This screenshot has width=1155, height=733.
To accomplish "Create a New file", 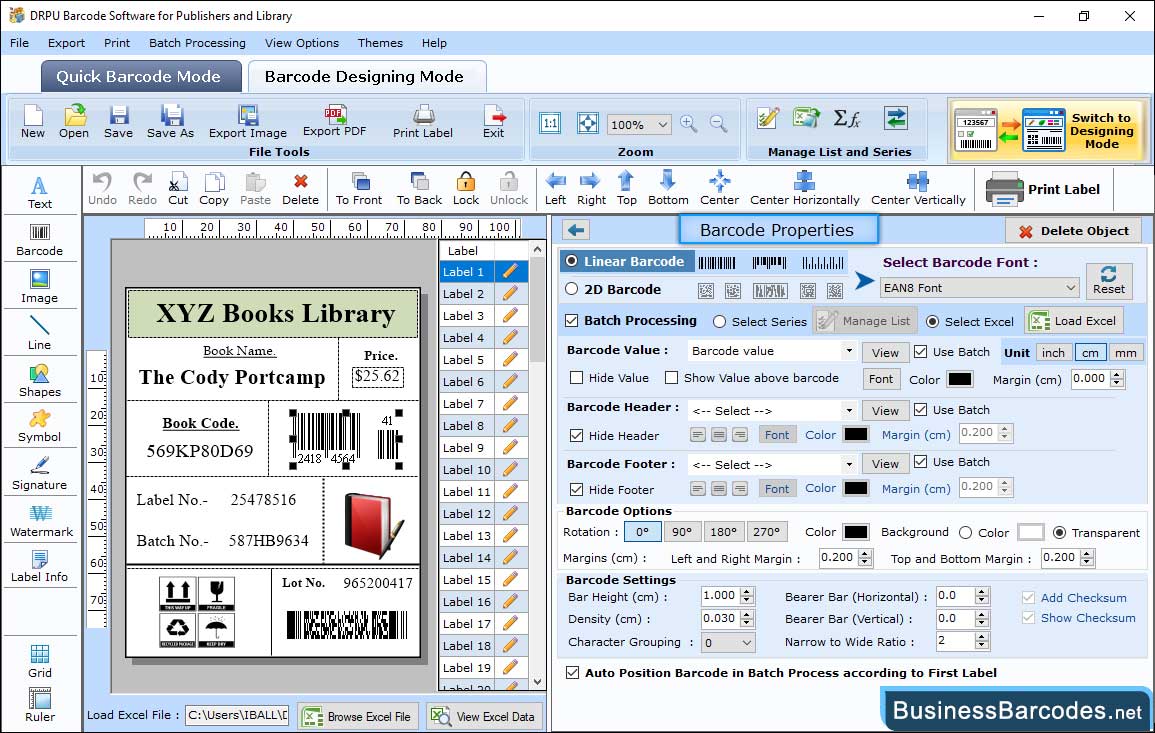I will 32,122.
